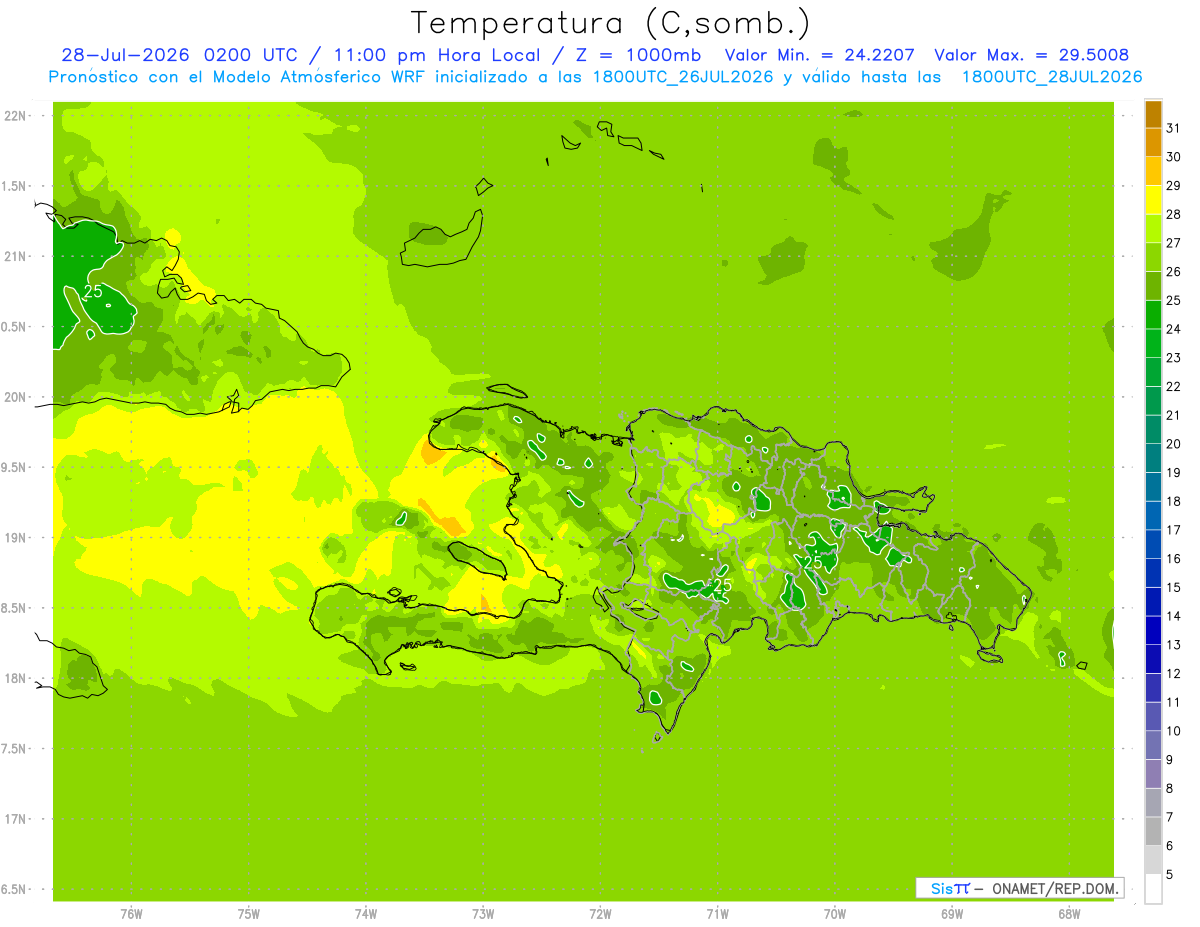The height and width of the screenshot is (927, 1200).
Task: Click the 27 value on color scale
Action: pos(1173,243)
